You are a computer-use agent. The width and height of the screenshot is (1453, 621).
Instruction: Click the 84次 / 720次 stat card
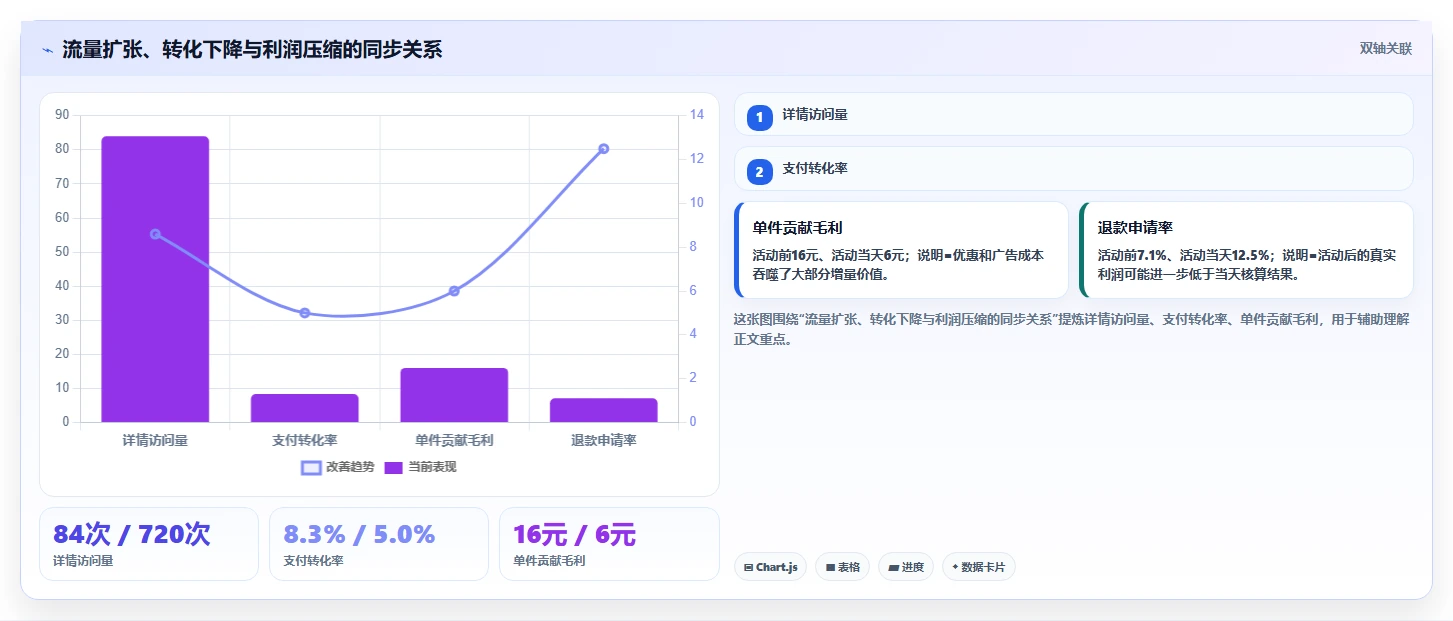[149, 544]
